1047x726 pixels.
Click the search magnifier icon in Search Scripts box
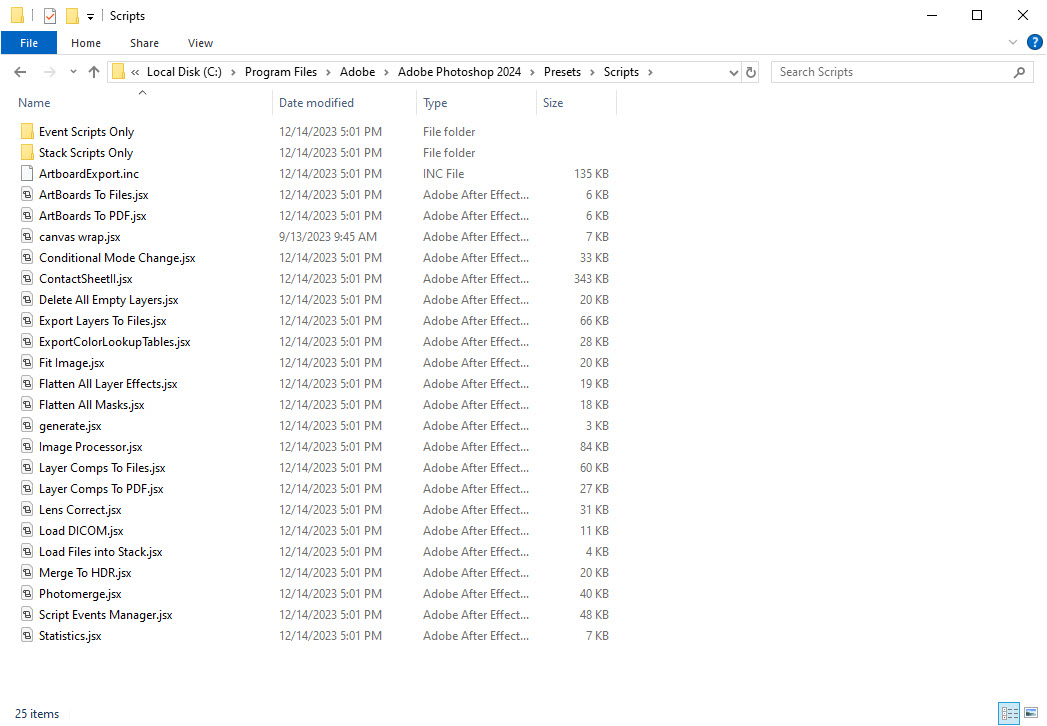pyautogui.click(x=1019, y=71)
